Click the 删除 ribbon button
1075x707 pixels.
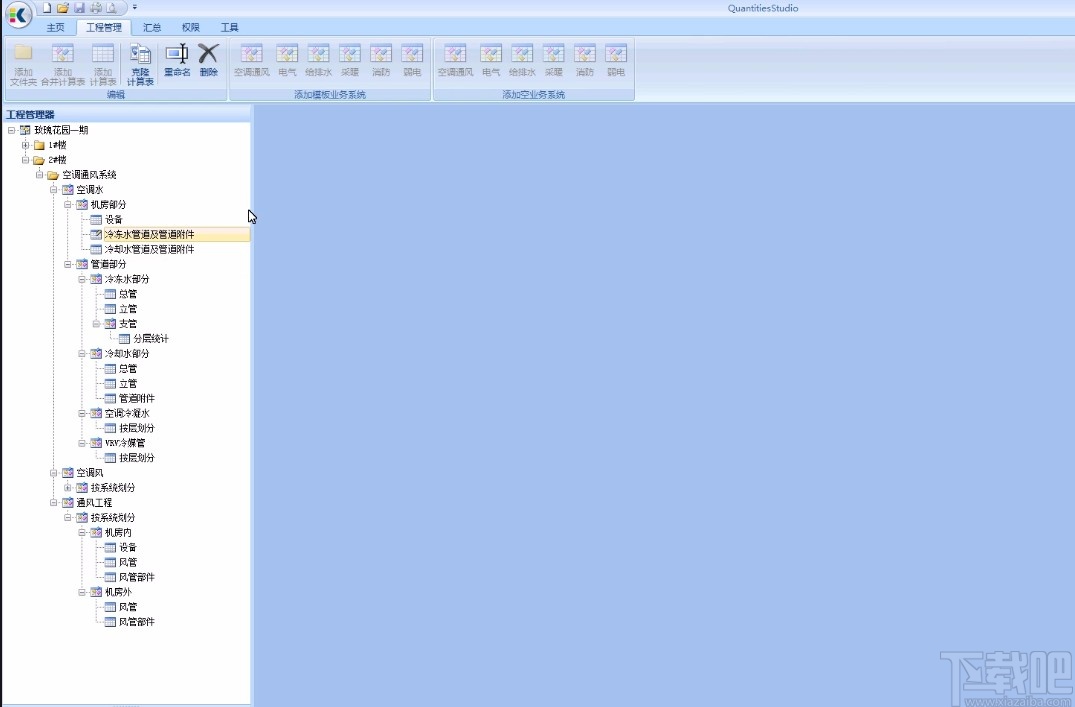(x=208, y=60)
